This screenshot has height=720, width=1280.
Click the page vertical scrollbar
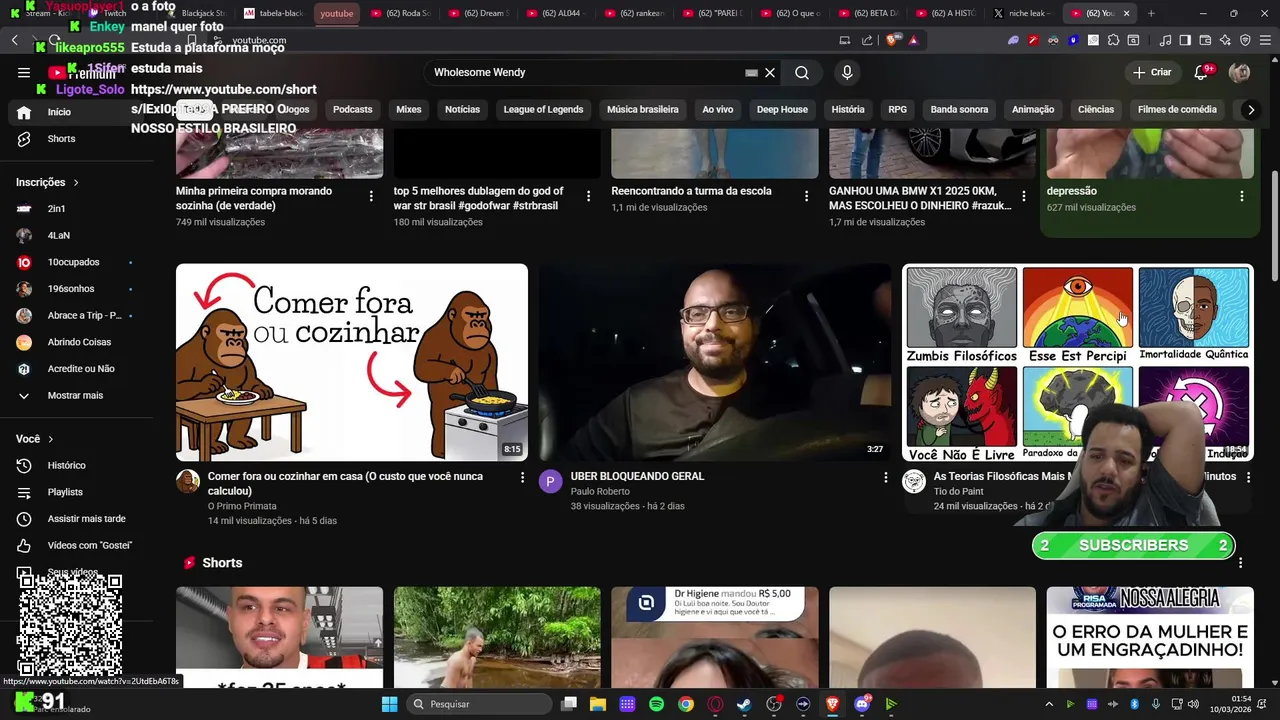coord(1274,227)
